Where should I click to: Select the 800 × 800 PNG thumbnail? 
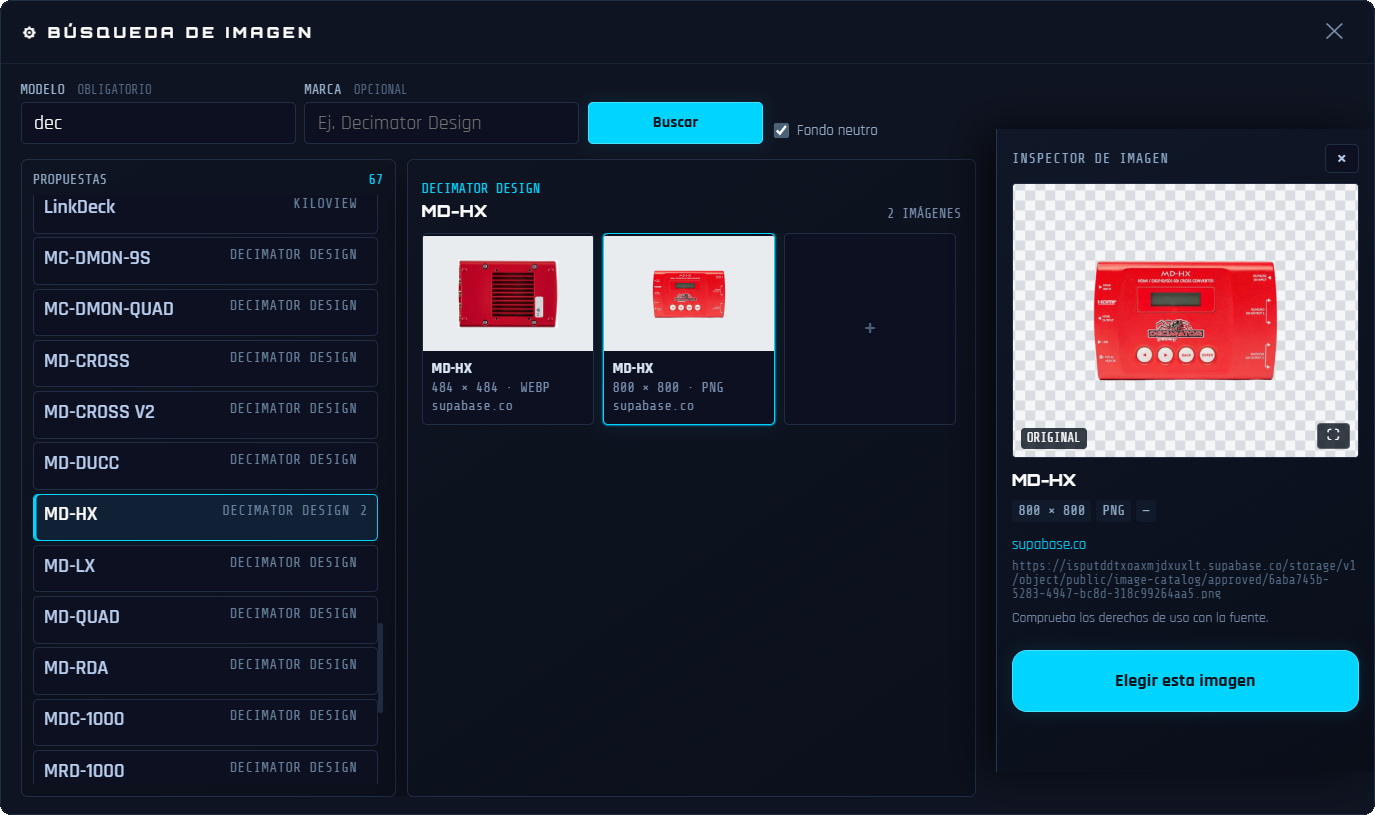689,329
